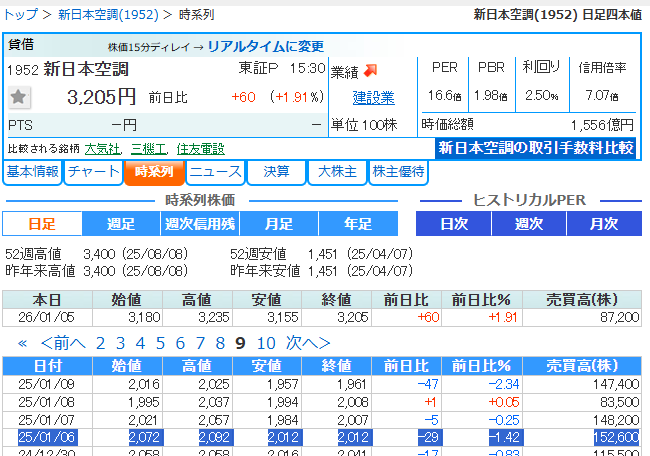This screenshot has height=456, width=650.
Task: Select the 決算 tab
Action: [x=276, y=172]
